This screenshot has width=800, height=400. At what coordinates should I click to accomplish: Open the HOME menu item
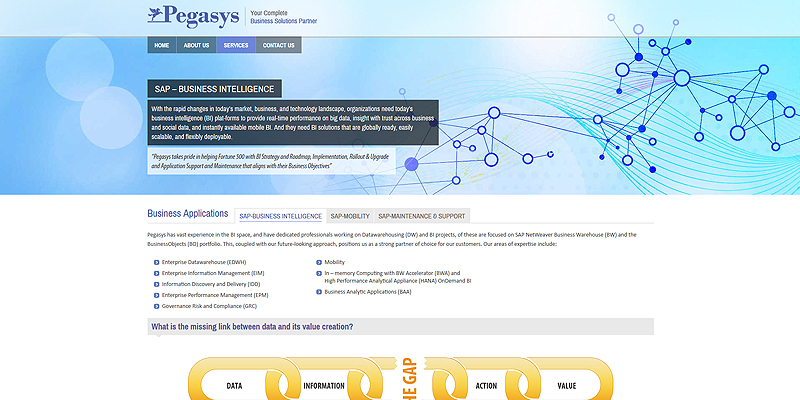click(x=162, y=45)
